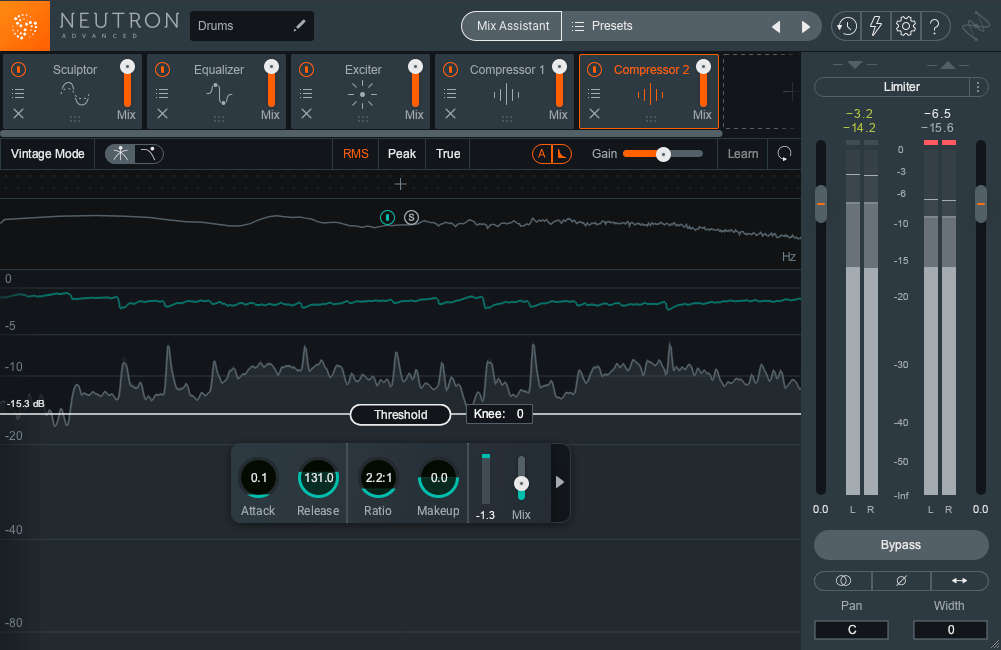Remove the Compressor 2 module

pos(594,114)
